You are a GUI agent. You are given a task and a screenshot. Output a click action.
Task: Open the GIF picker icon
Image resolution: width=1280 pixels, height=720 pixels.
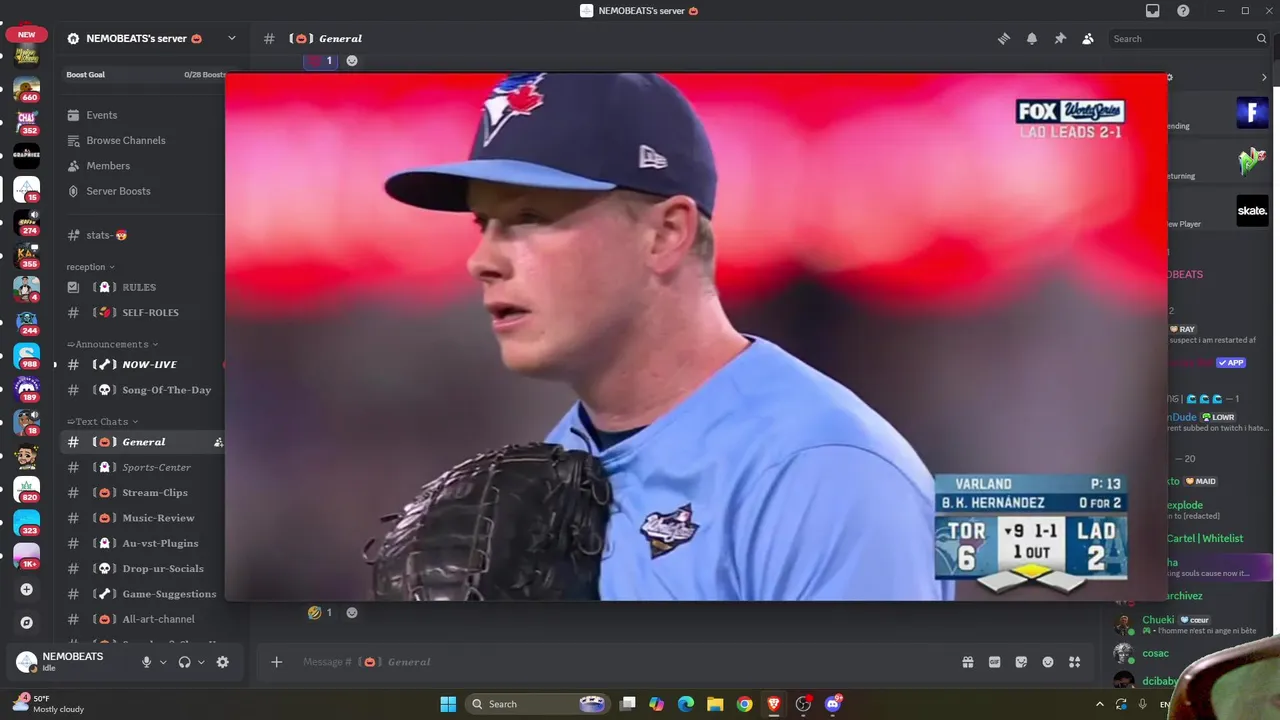(x=995, y=662)
